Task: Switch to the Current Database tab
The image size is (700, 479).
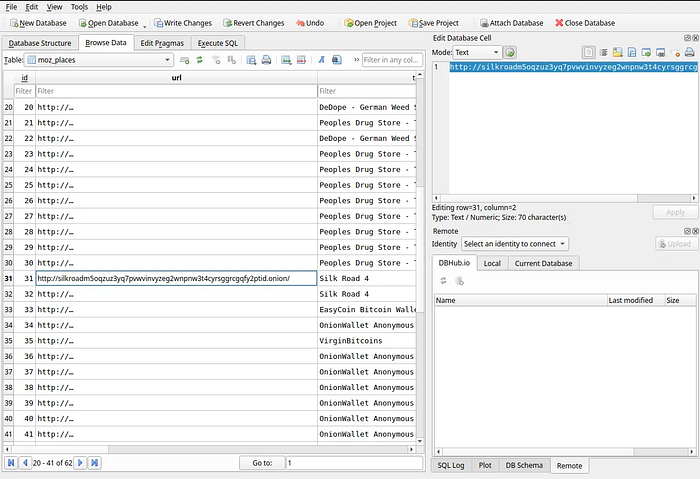Action: (x=543, y=263)
